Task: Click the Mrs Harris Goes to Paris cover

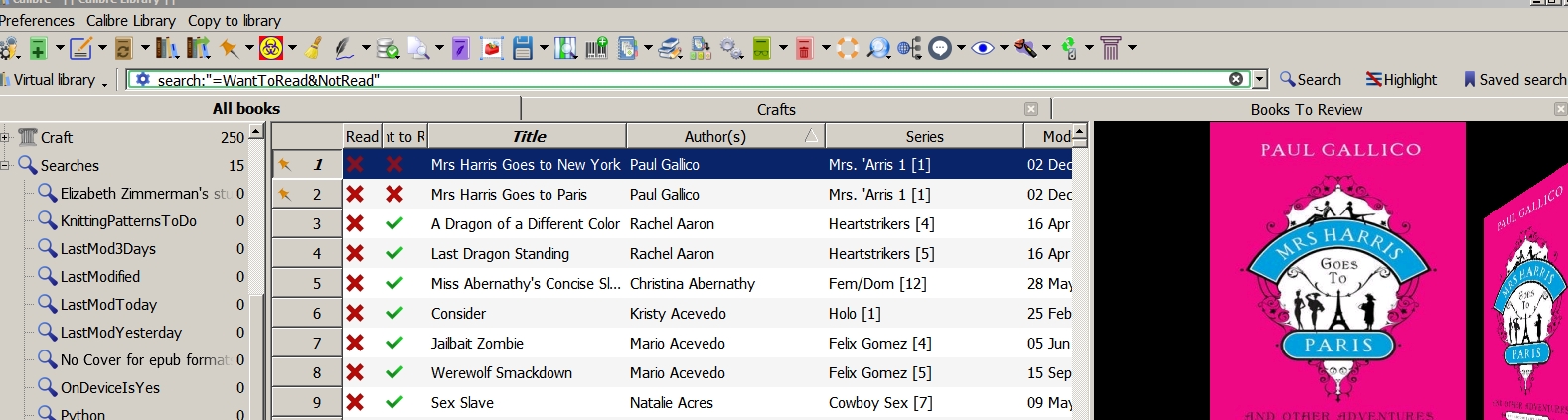Action: pos(1337,271)
